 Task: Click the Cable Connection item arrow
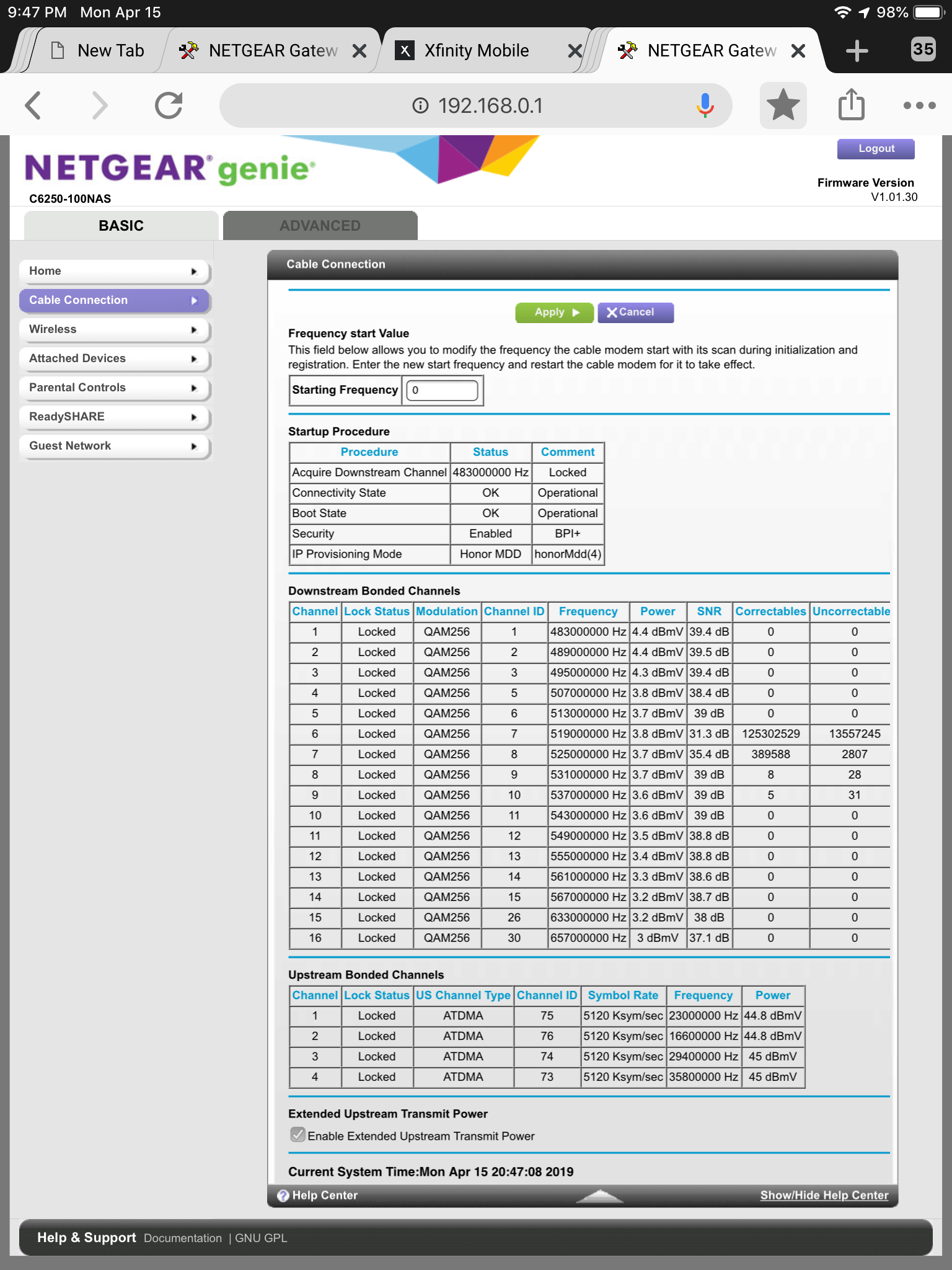(194, 300)
